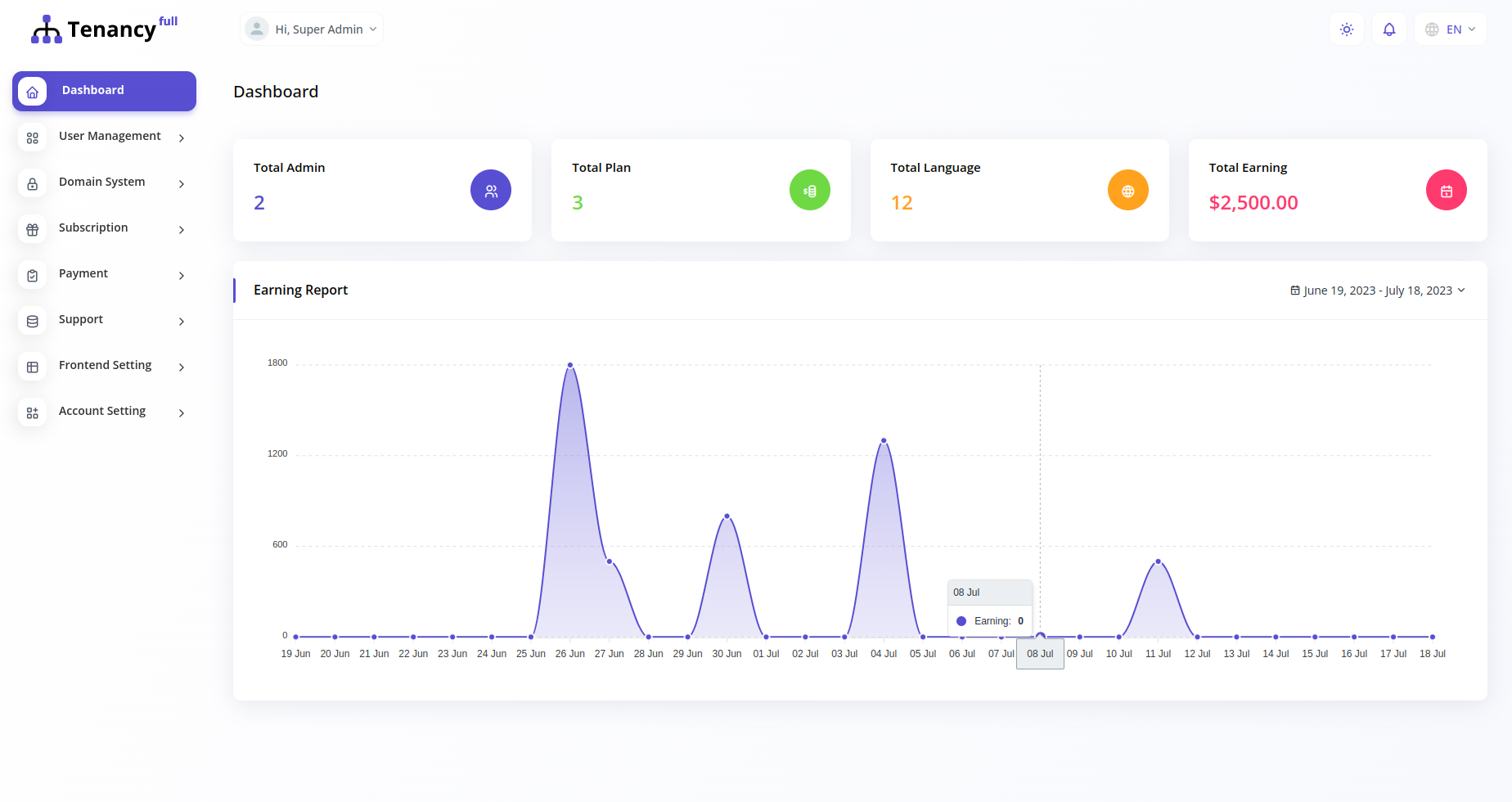Select the User Management grid icon

click(32, 137)
